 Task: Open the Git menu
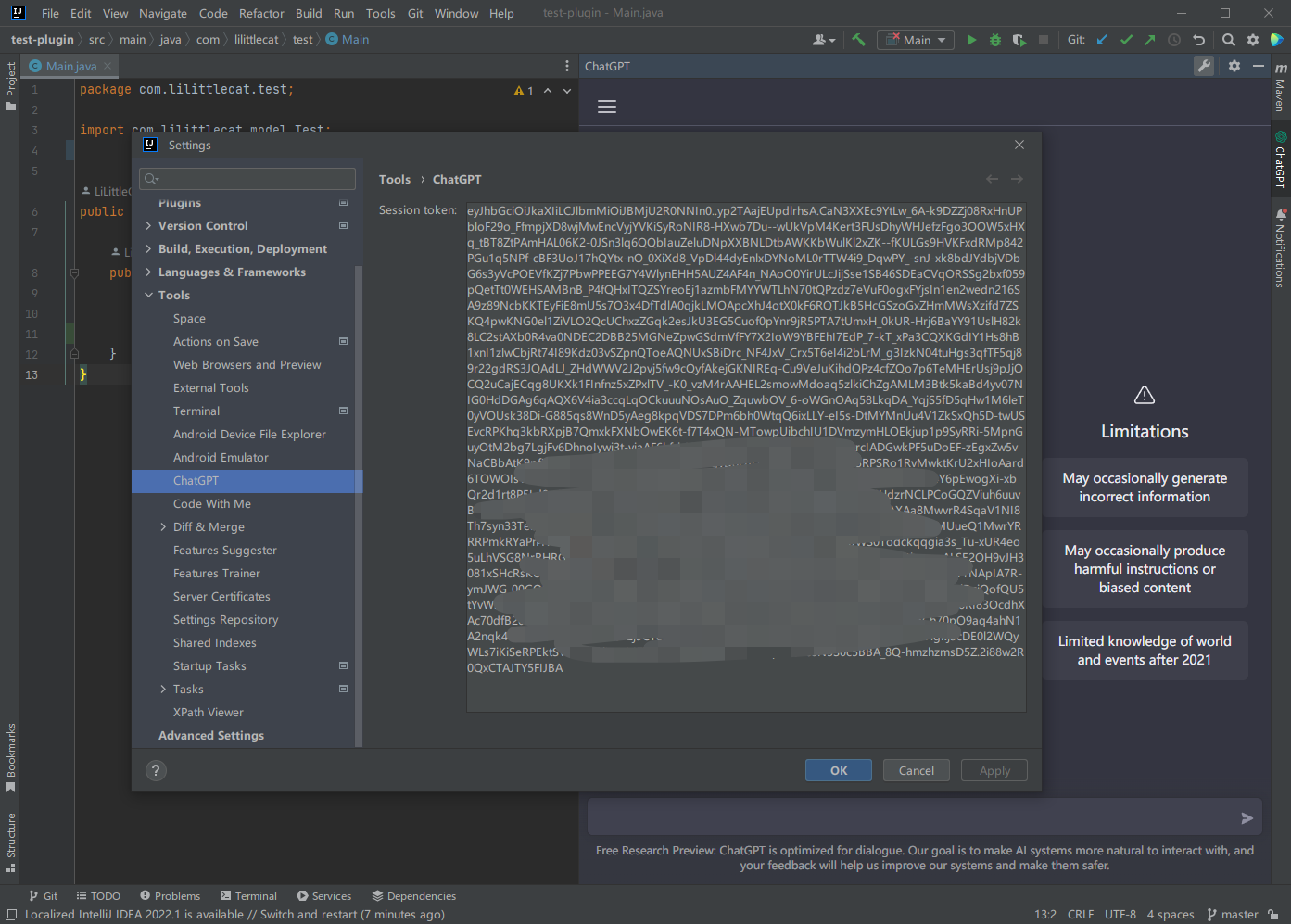pyautogui.click(x=415, y=13)
